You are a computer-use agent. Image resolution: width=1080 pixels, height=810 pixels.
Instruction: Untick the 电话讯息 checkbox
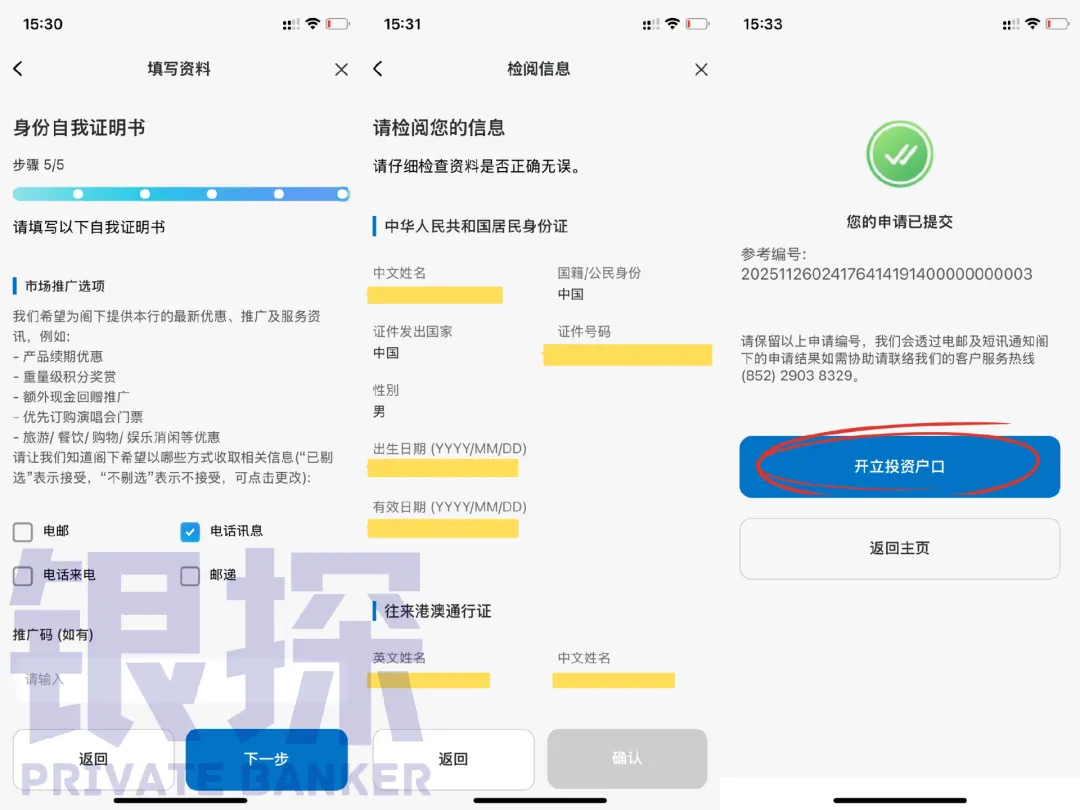(190, 532)
